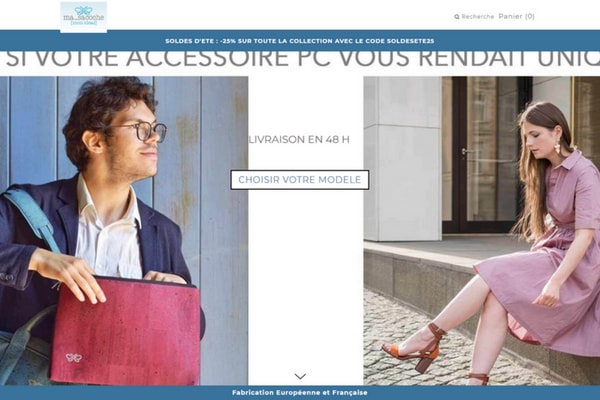Click the SOLDES D'ETE promo banner
This screenshot has width=600, height=400.
pos(300,41)
